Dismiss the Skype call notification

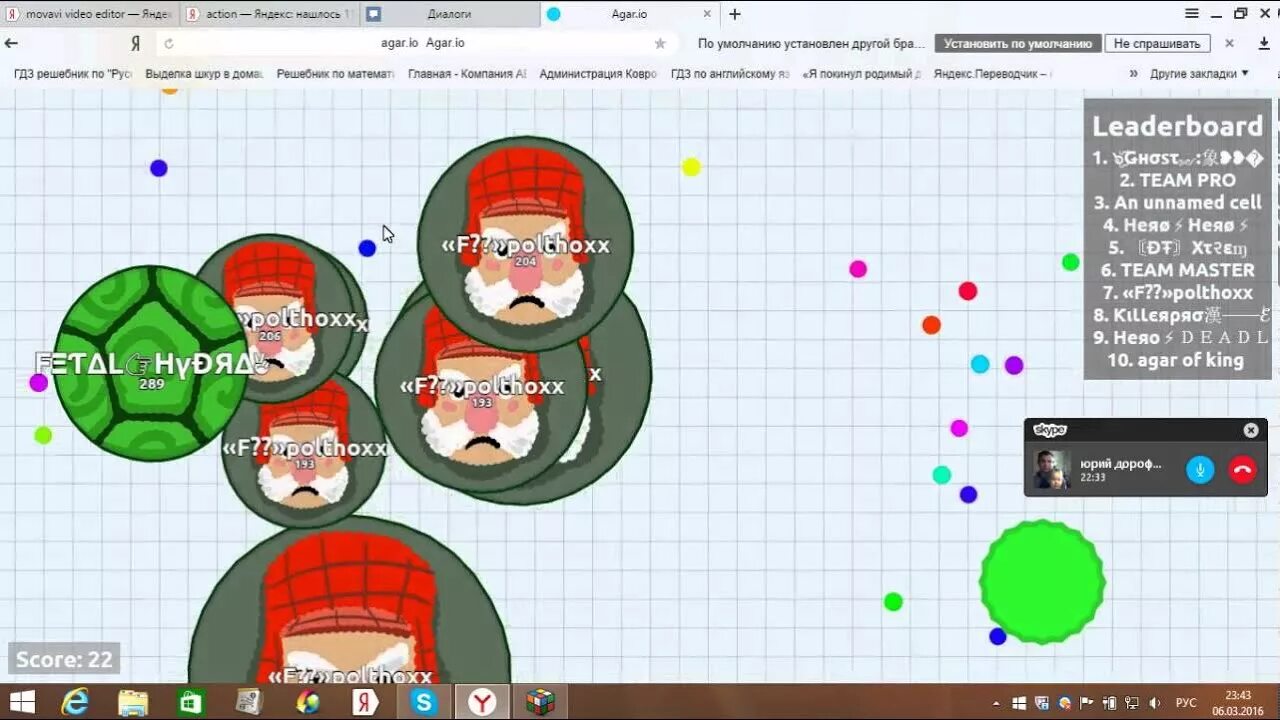(x=1251, y=430)
